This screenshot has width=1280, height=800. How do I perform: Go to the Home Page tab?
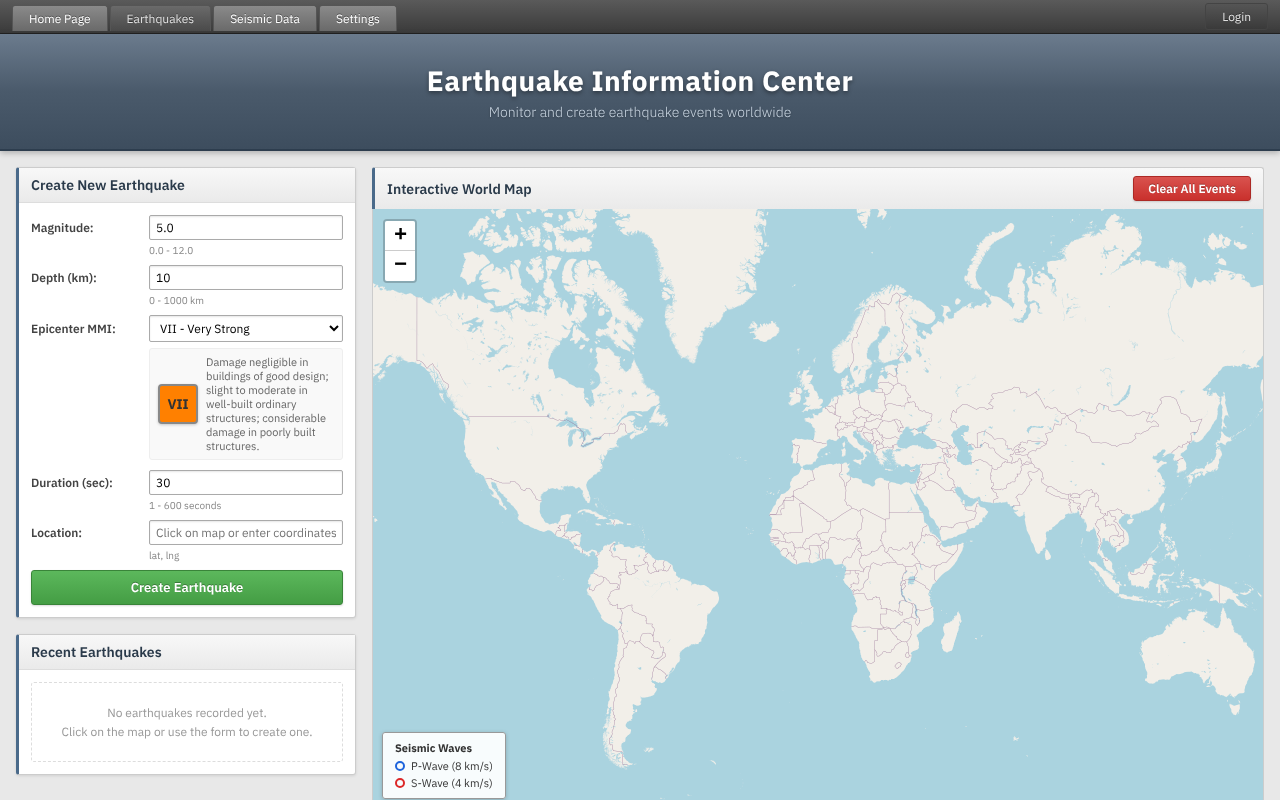(59, 18)
